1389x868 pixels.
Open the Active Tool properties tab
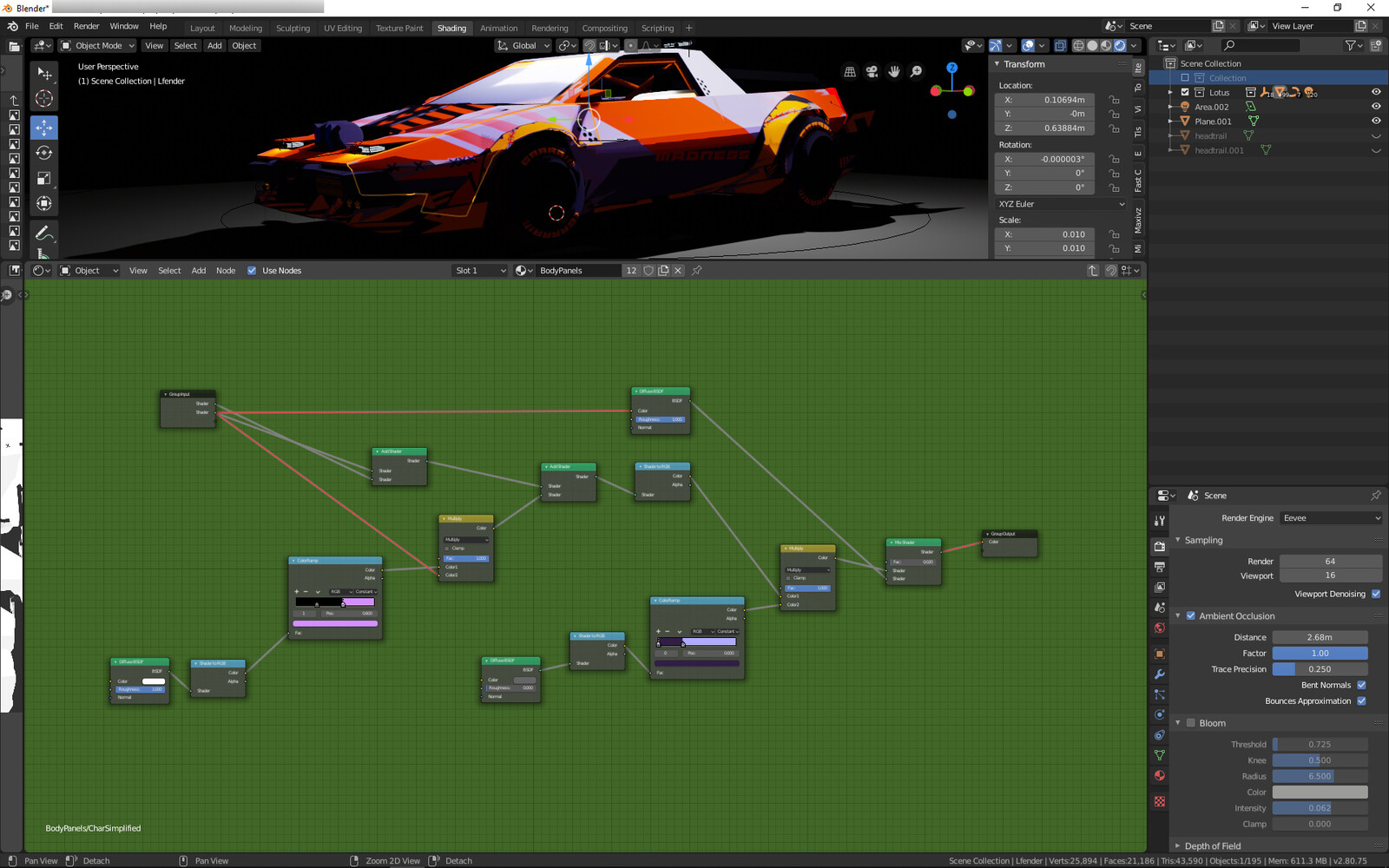pyautogui.click(x=1160, y=521)
